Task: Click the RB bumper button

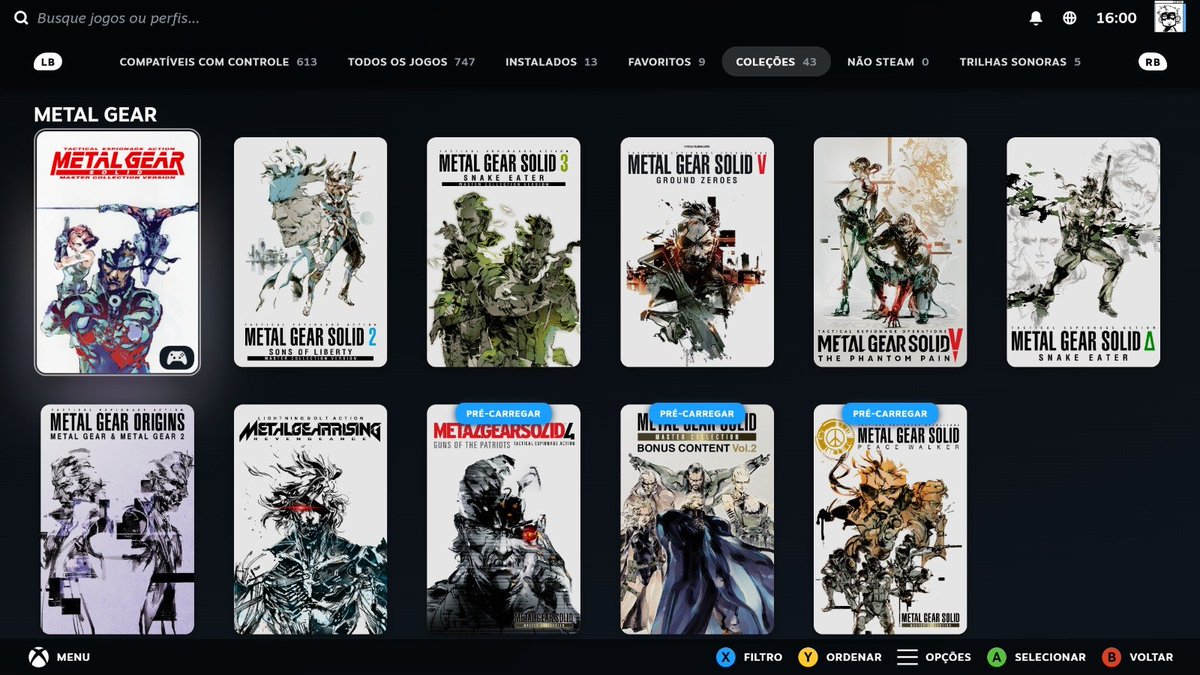Action: click(1153, 62)
